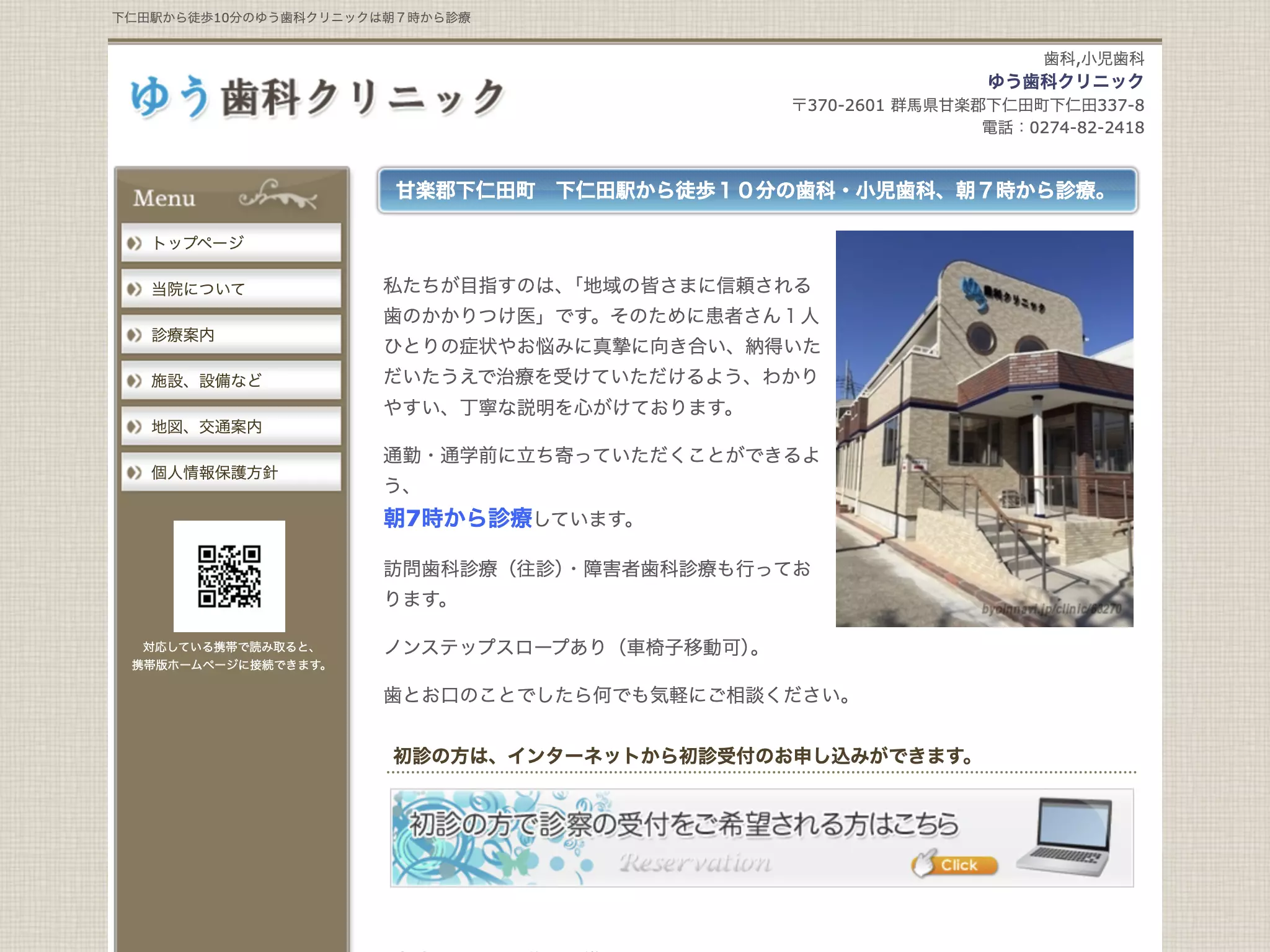Open 地図、交通案内 page

[231, 426]
